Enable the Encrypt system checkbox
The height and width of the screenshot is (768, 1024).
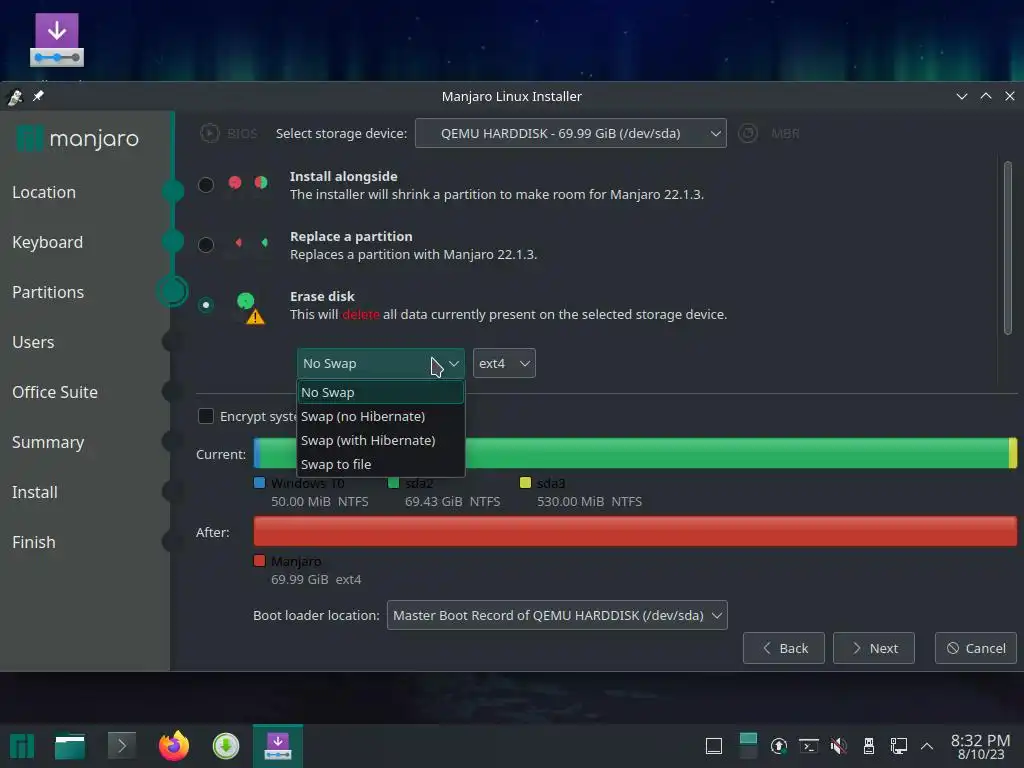[206, 416]
